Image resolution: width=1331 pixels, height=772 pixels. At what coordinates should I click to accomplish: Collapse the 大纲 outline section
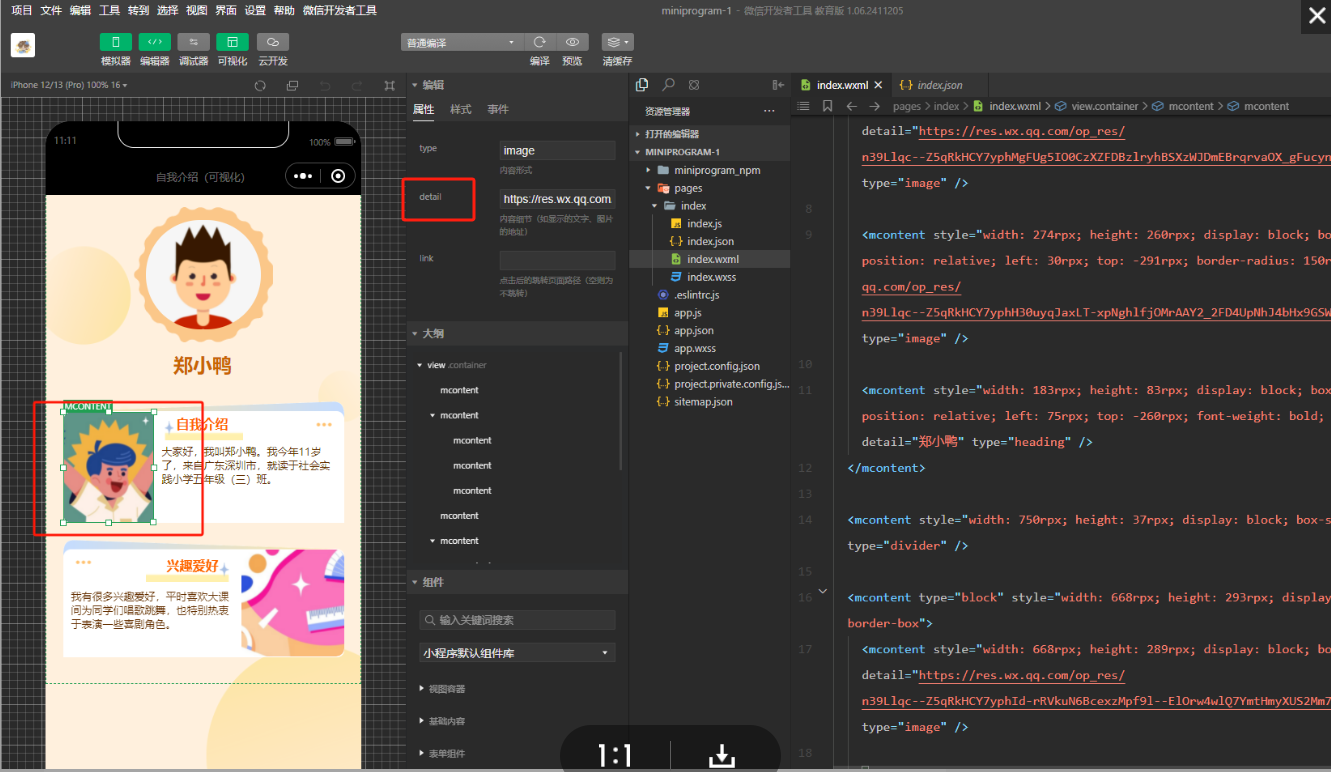coord(414,333)
